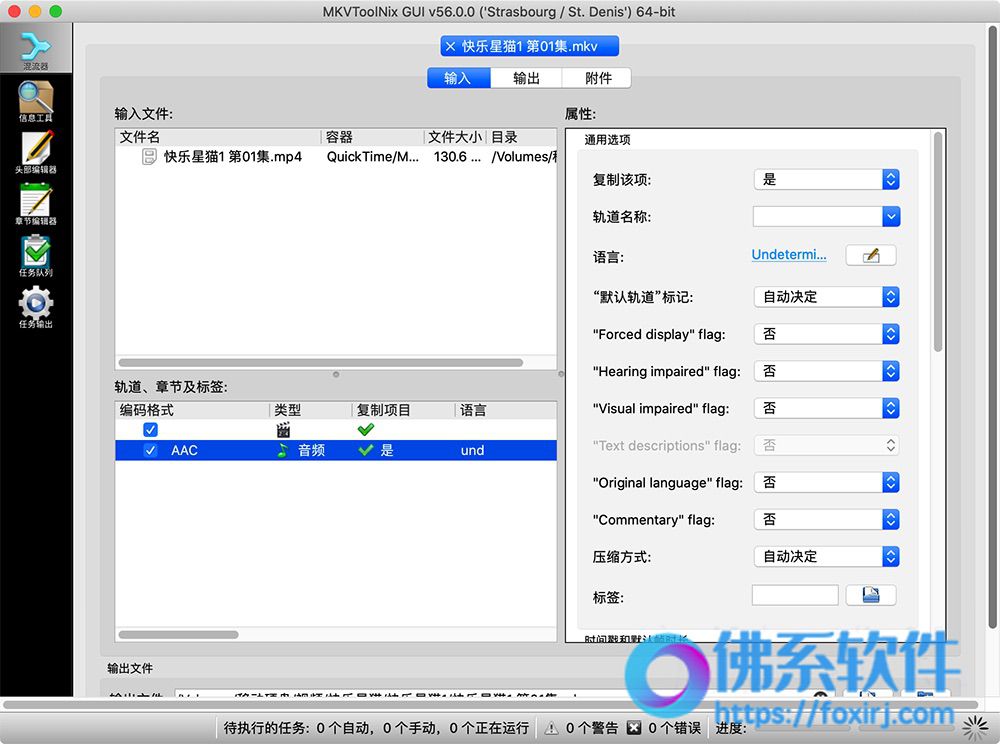Click the tags file browse button
Viewport: 1000px width, 744px height.
[871, 595]
